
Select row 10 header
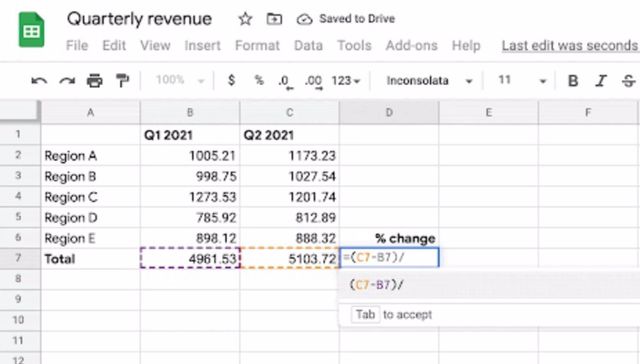(20, 320)
